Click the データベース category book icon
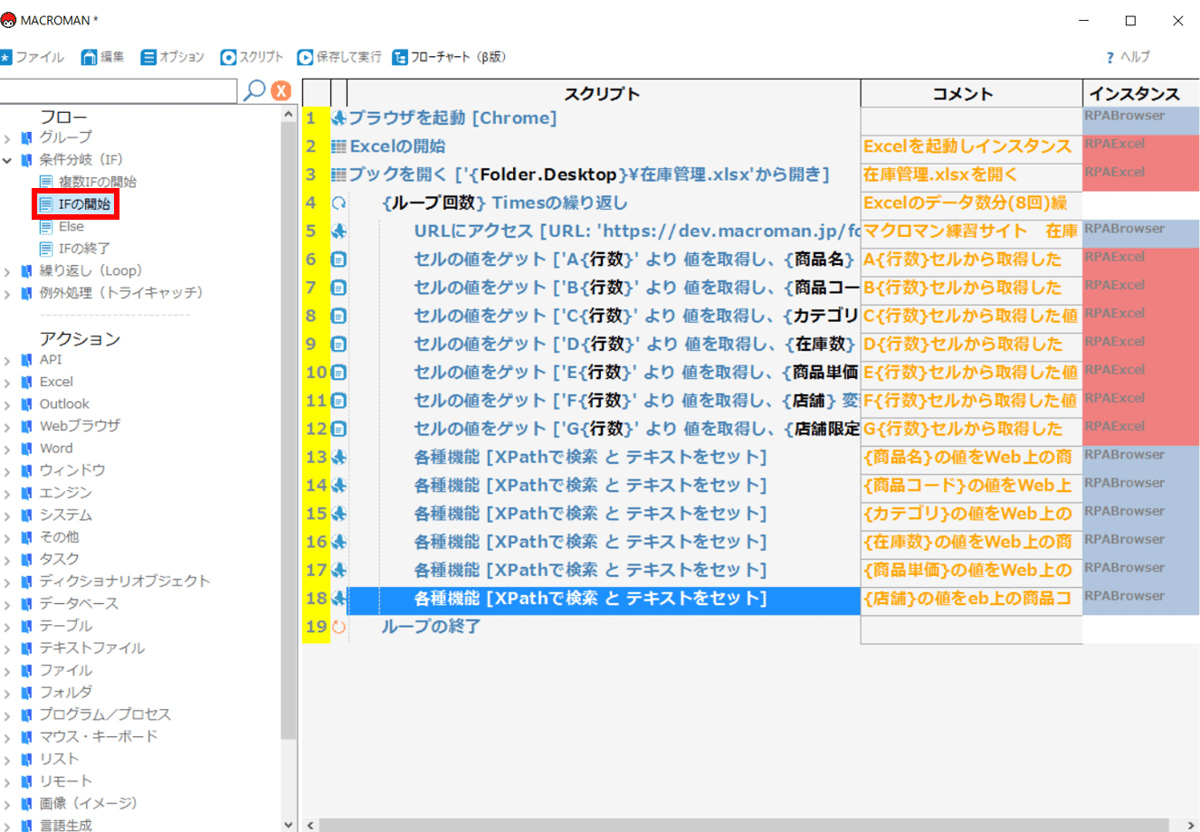The width and height of the screenshot is (1200, 832). point(26,604)
